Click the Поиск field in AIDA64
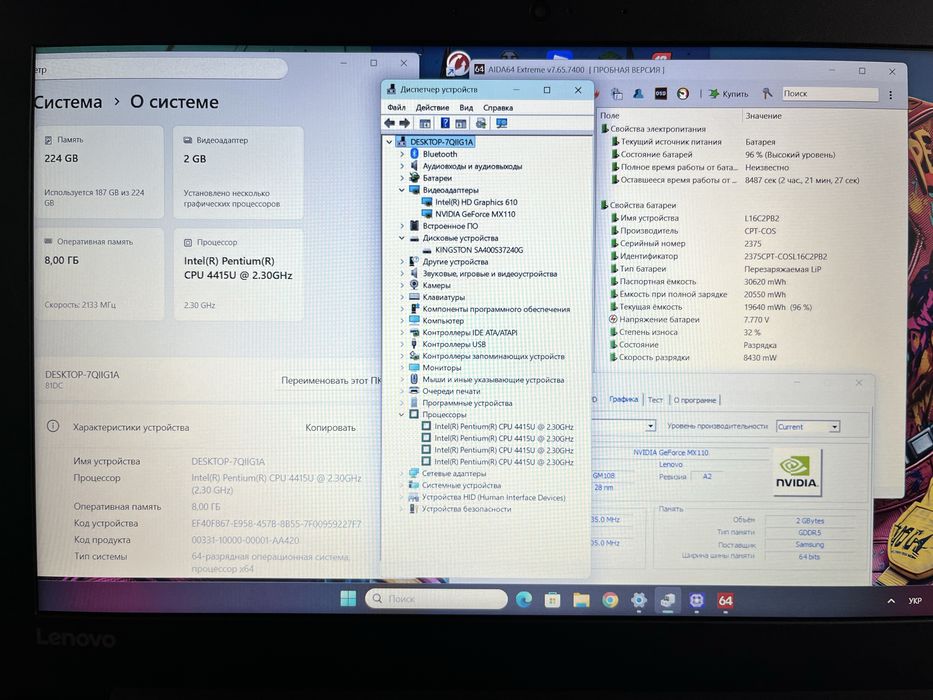 (x=829, y=93)
